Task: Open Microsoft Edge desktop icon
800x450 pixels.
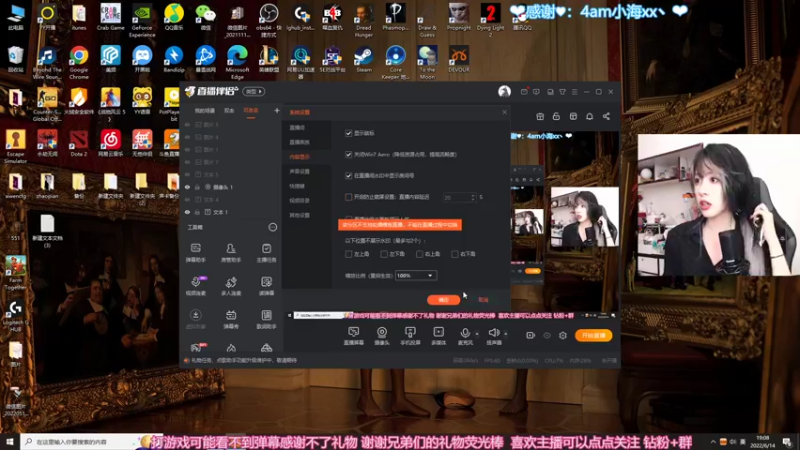Action: pos(237,62)
